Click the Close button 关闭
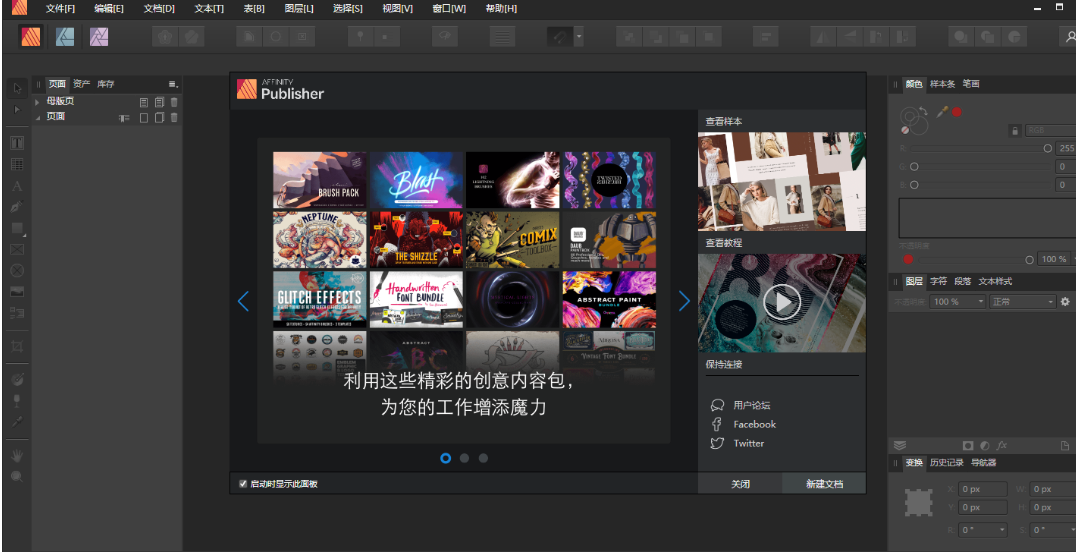1076x552 pixels. tap(740, 483)
